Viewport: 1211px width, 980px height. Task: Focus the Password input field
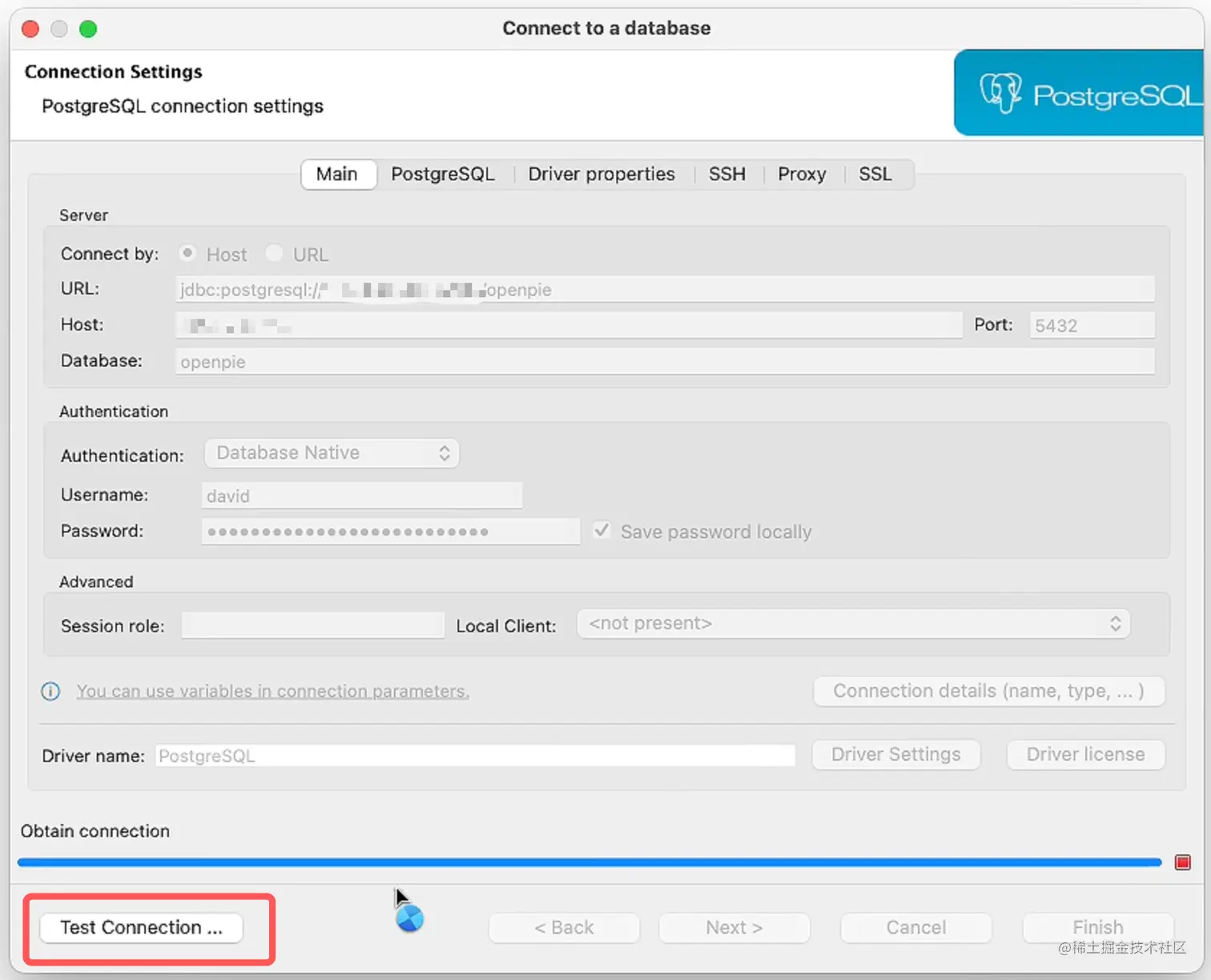point(391,532)
